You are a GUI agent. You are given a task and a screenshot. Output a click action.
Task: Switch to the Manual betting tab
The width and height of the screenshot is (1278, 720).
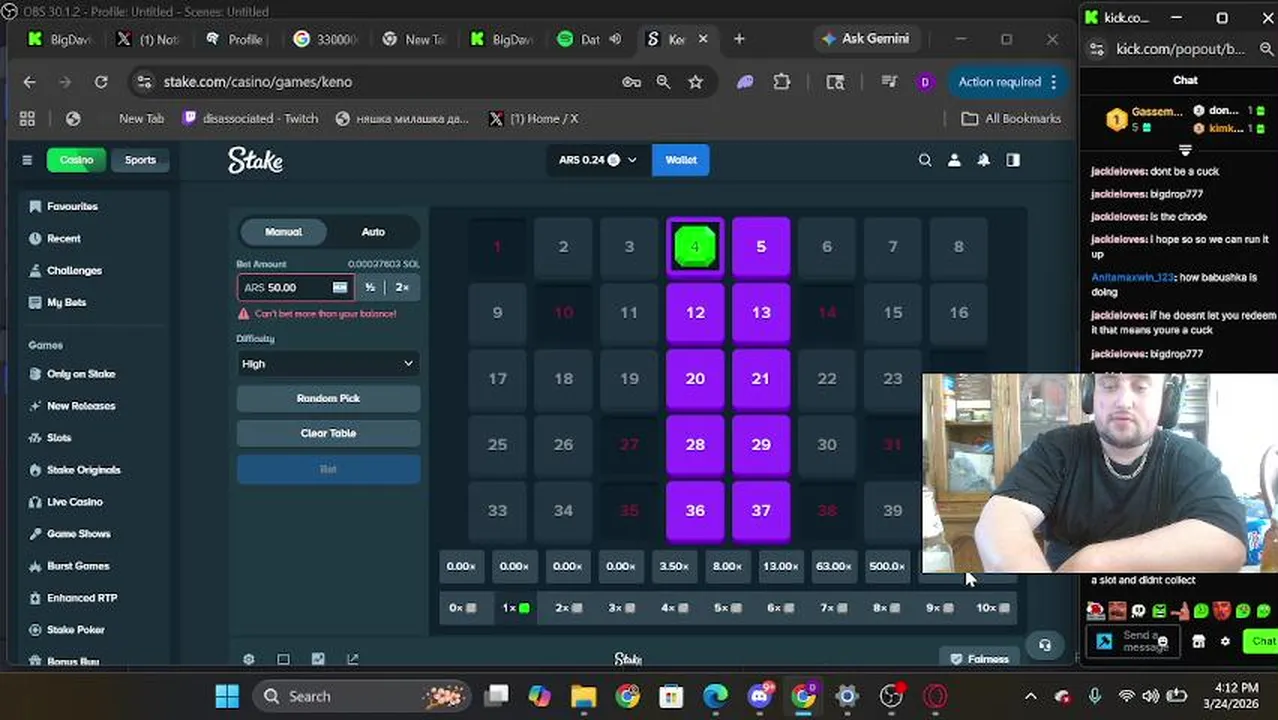point(283,232)
